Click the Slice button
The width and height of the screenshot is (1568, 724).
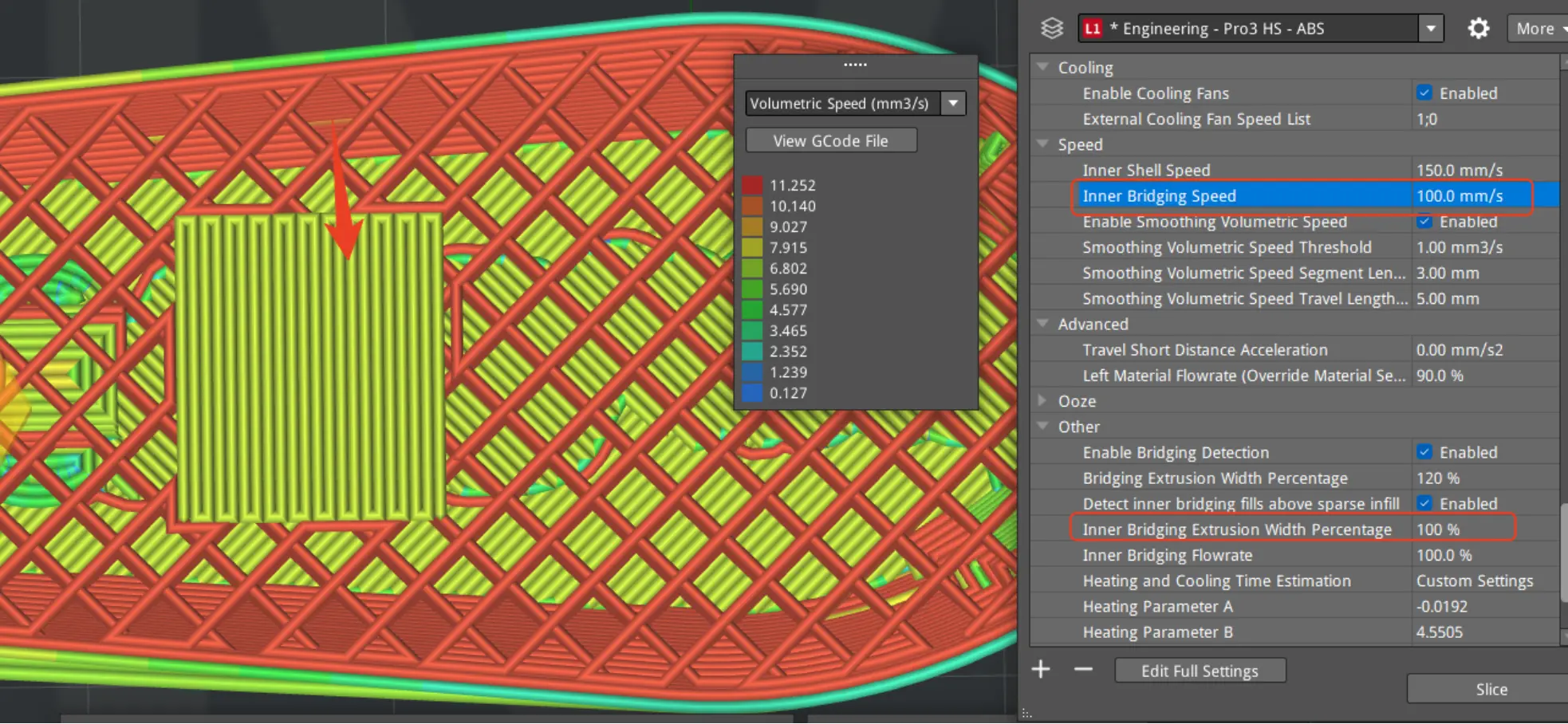point(1488,689)
